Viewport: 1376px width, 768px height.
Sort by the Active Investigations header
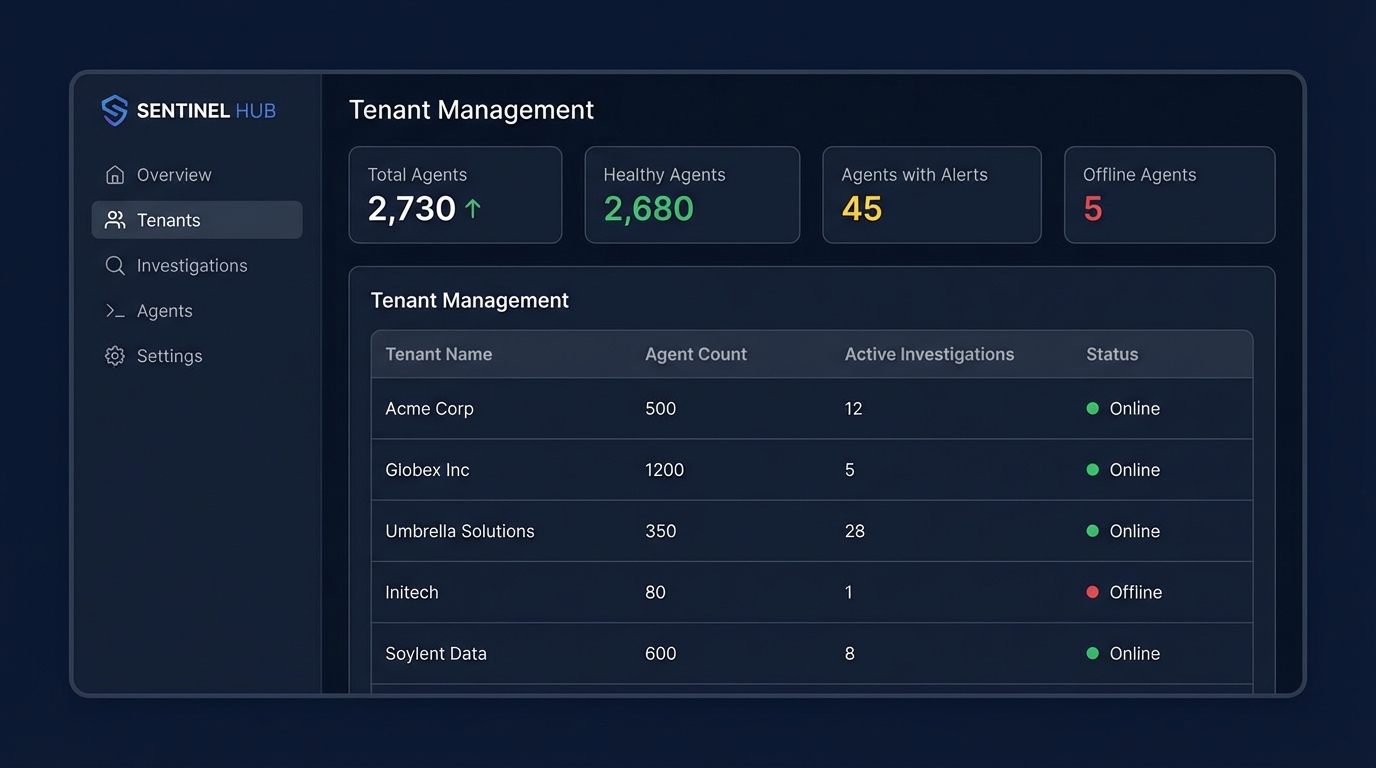click(x=929, y=354)
